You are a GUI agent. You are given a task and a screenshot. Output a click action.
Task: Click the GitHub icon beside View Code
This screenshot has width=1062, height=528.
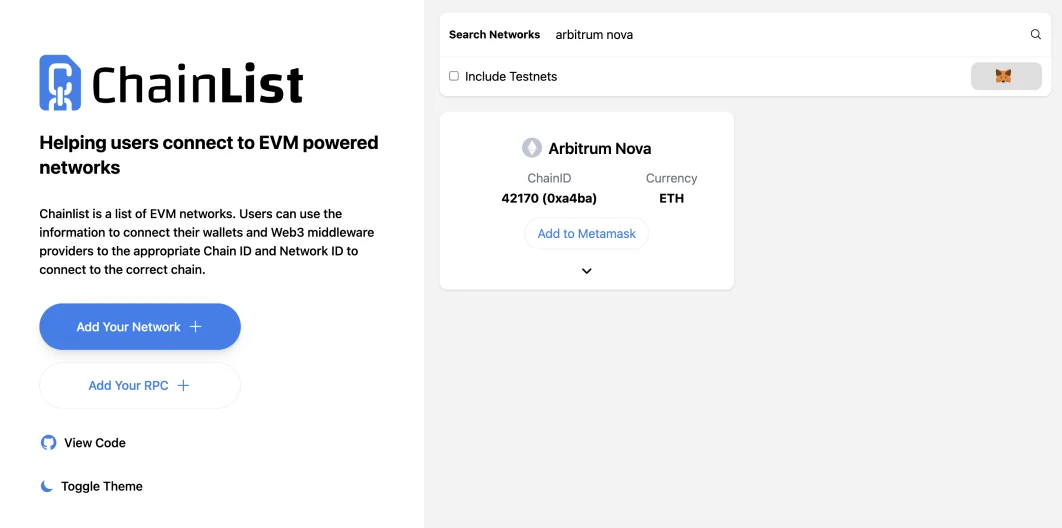click(x=48, y=443)
